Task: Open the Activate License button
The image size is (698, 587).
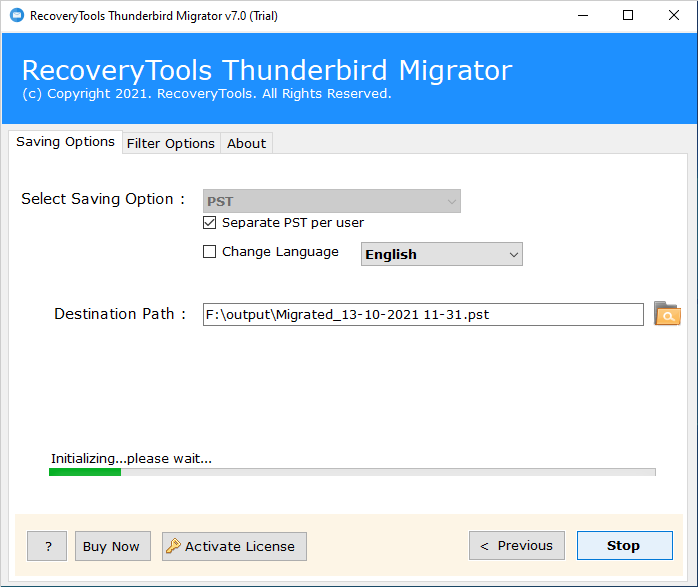Action: coord(234,546)
